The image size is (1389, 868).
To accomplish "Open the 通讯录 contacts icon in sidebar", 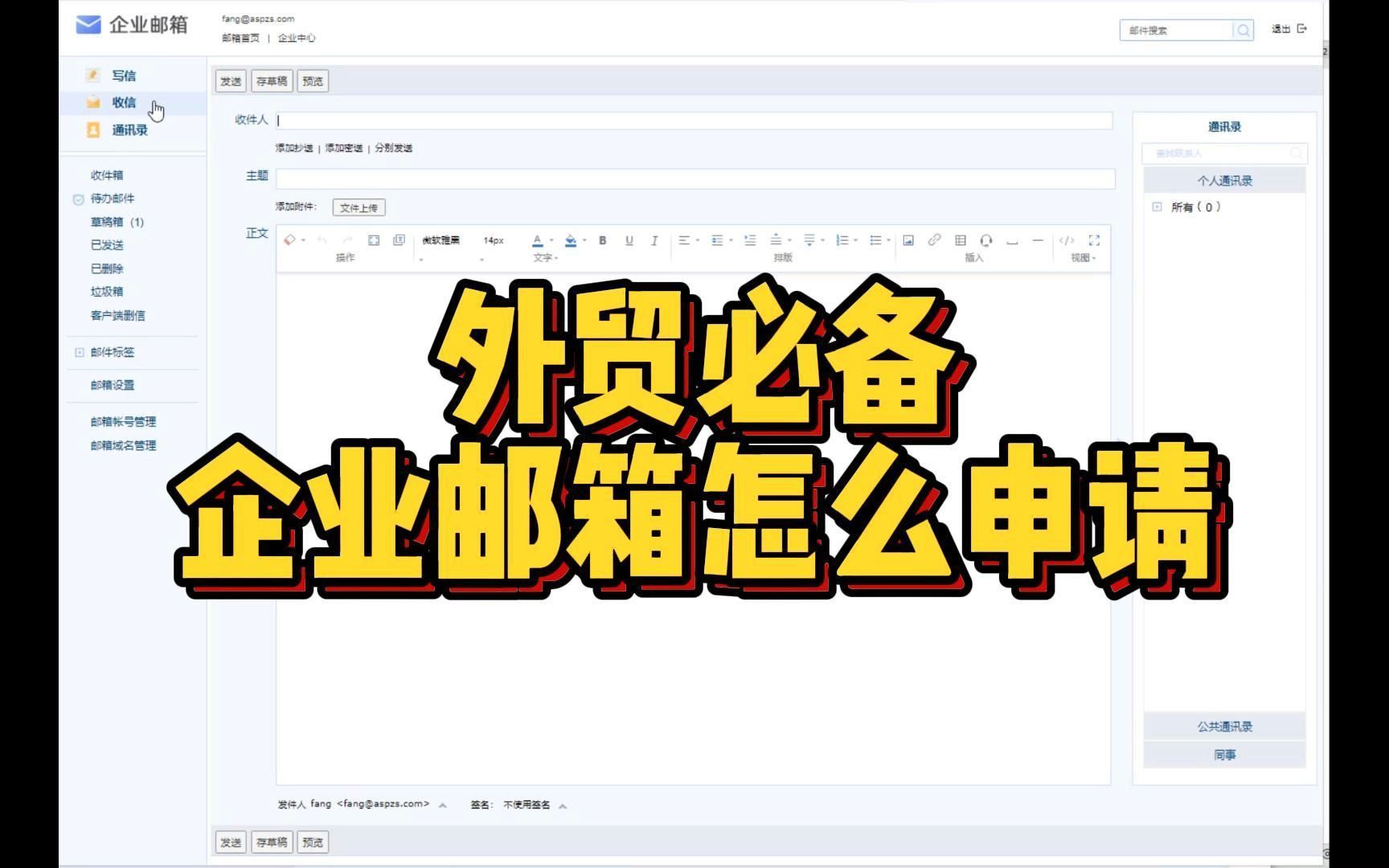I will click(92, 129).
